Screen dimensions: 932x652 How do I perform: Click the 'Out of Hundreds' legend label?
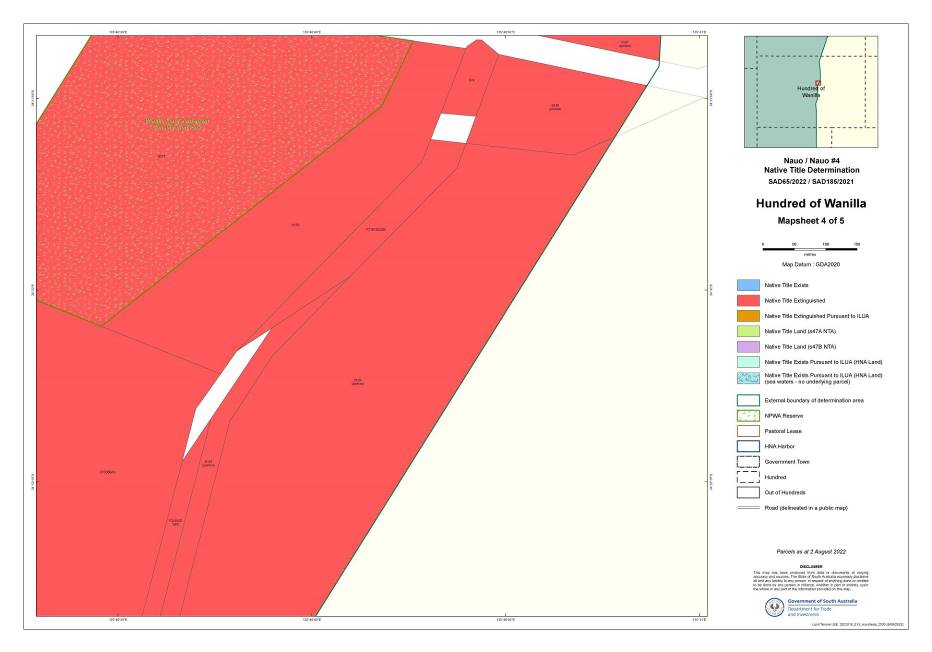(x=785, y=493)
